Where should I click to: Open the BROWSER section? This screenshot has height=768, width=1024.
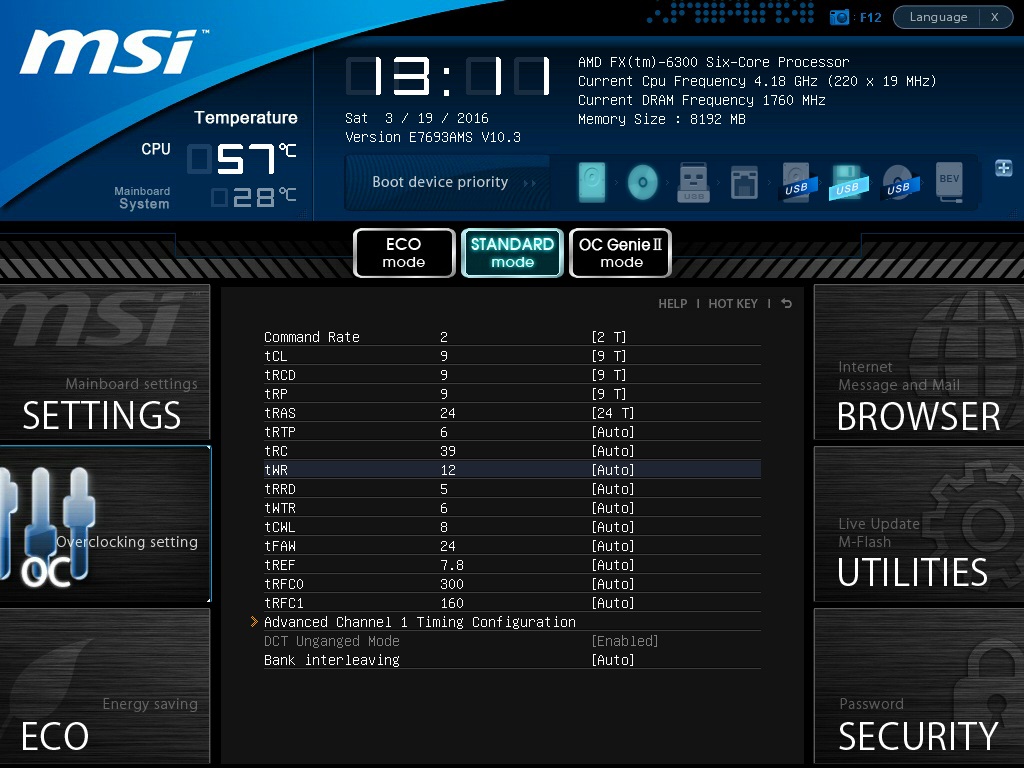919,362
